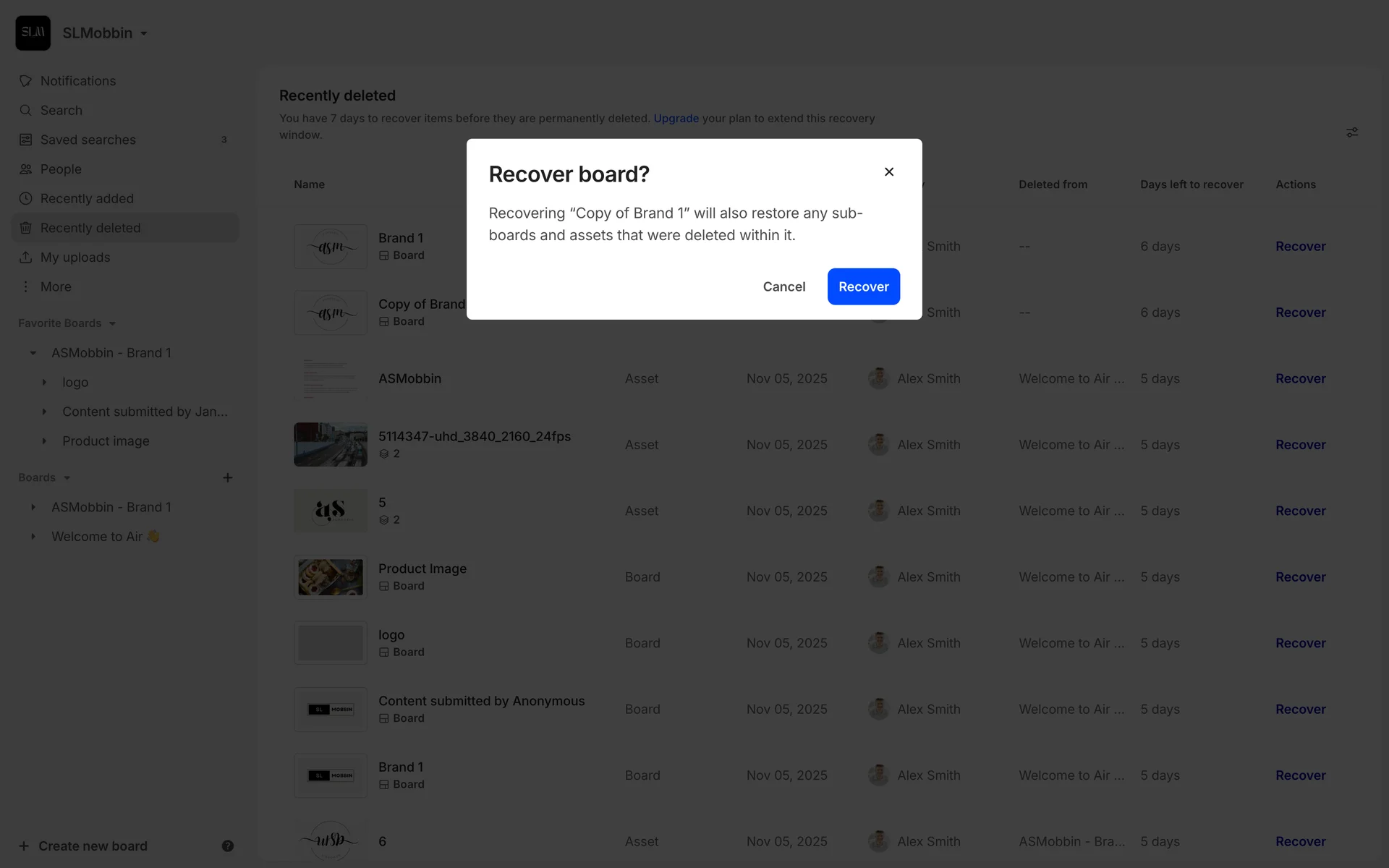Click the help question mark icon

(227, 846)
